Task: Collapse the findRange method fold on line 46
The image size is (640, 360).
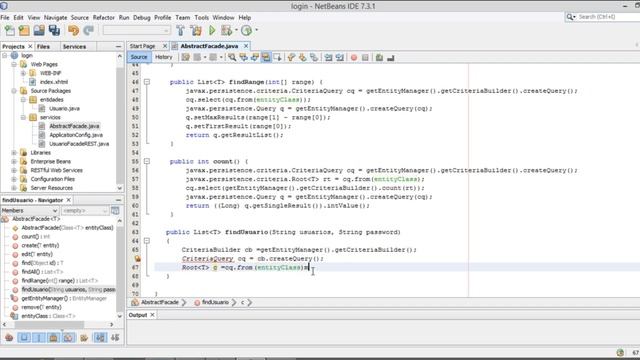Action: point(147,82)
